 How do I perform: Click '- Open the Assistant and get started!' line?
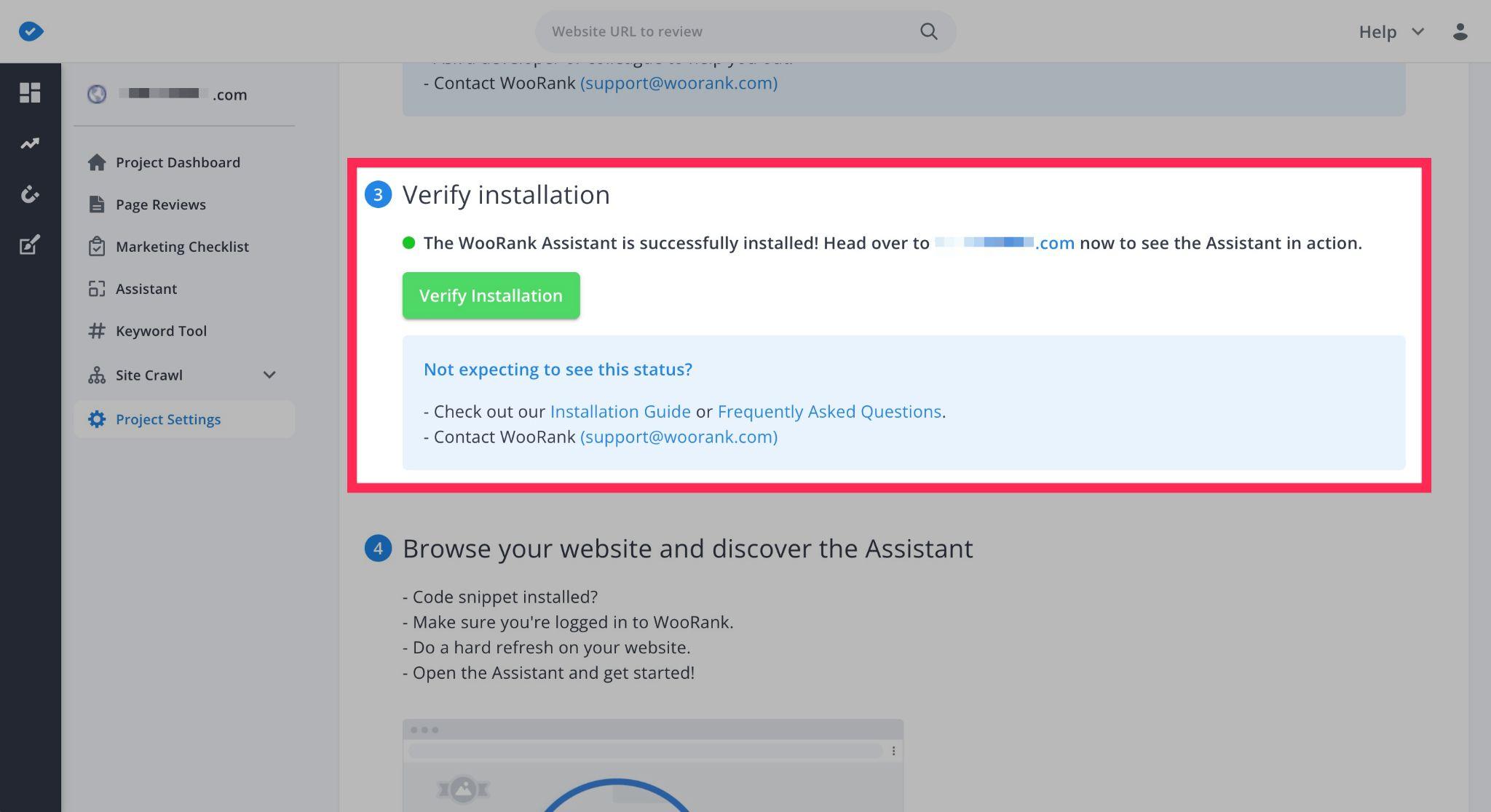[548, 672]
